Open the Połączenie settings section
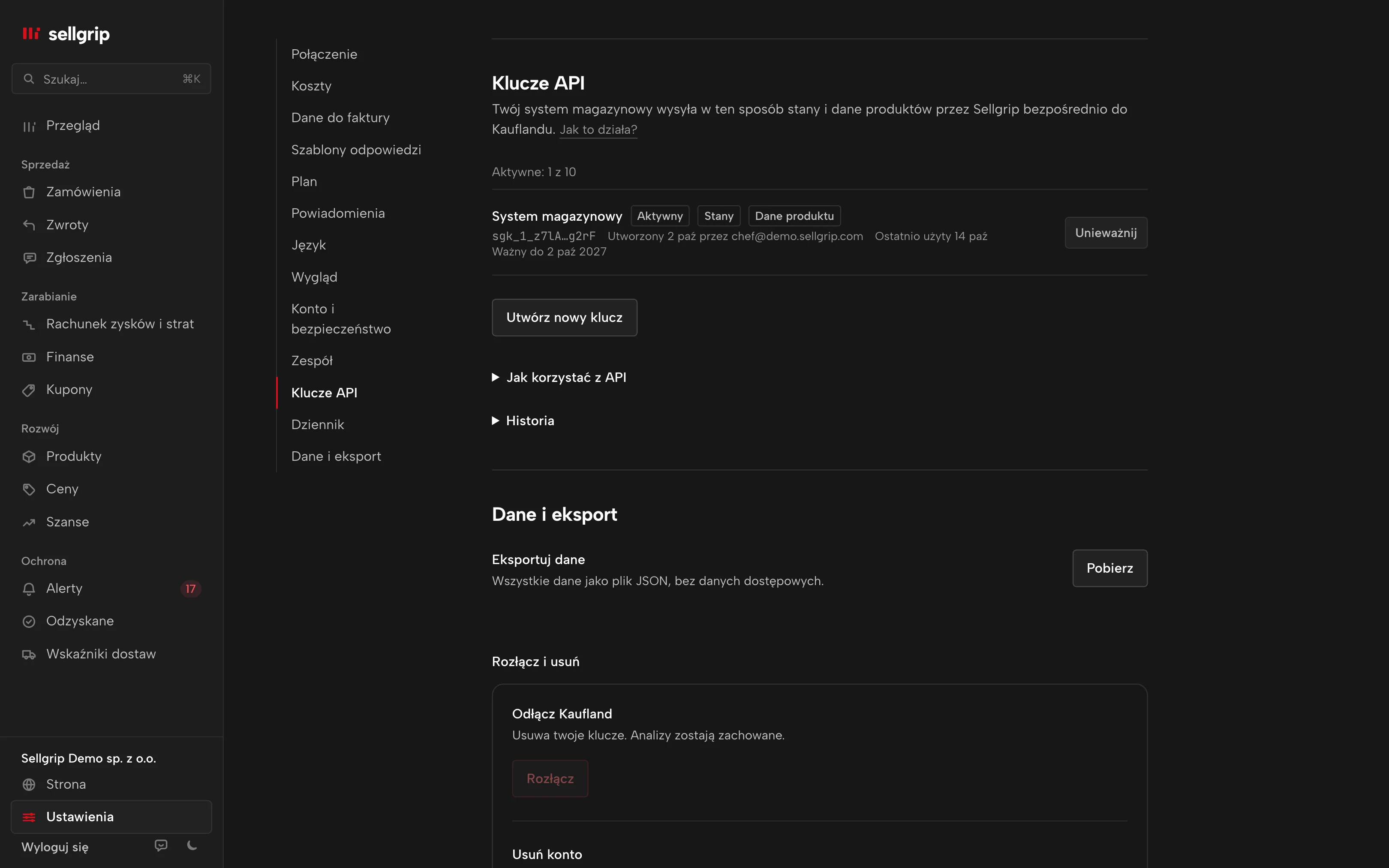The width and height of the screenshot is (1389, 868). [324, 54]
